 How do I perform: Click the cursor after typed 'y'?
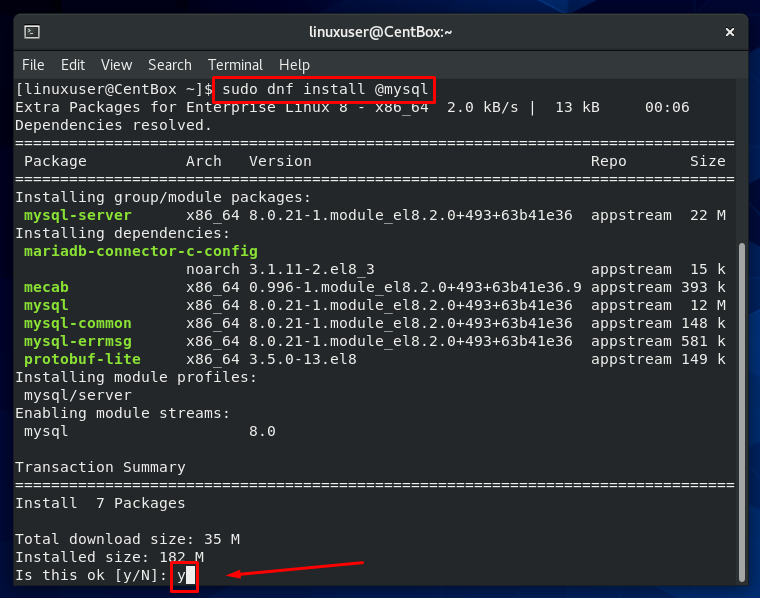(190, 575)
